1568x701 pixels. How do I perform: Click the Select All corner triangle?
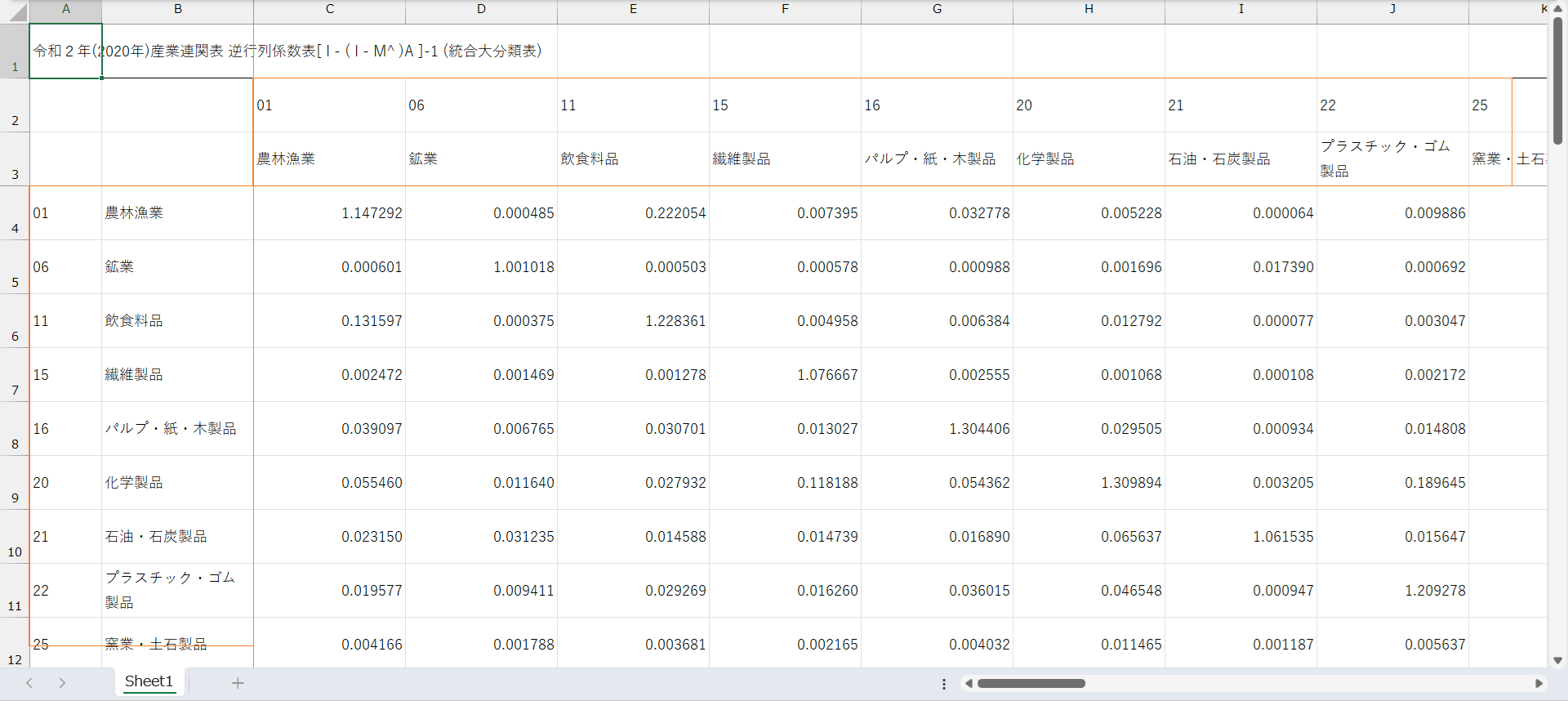[16, 11]
